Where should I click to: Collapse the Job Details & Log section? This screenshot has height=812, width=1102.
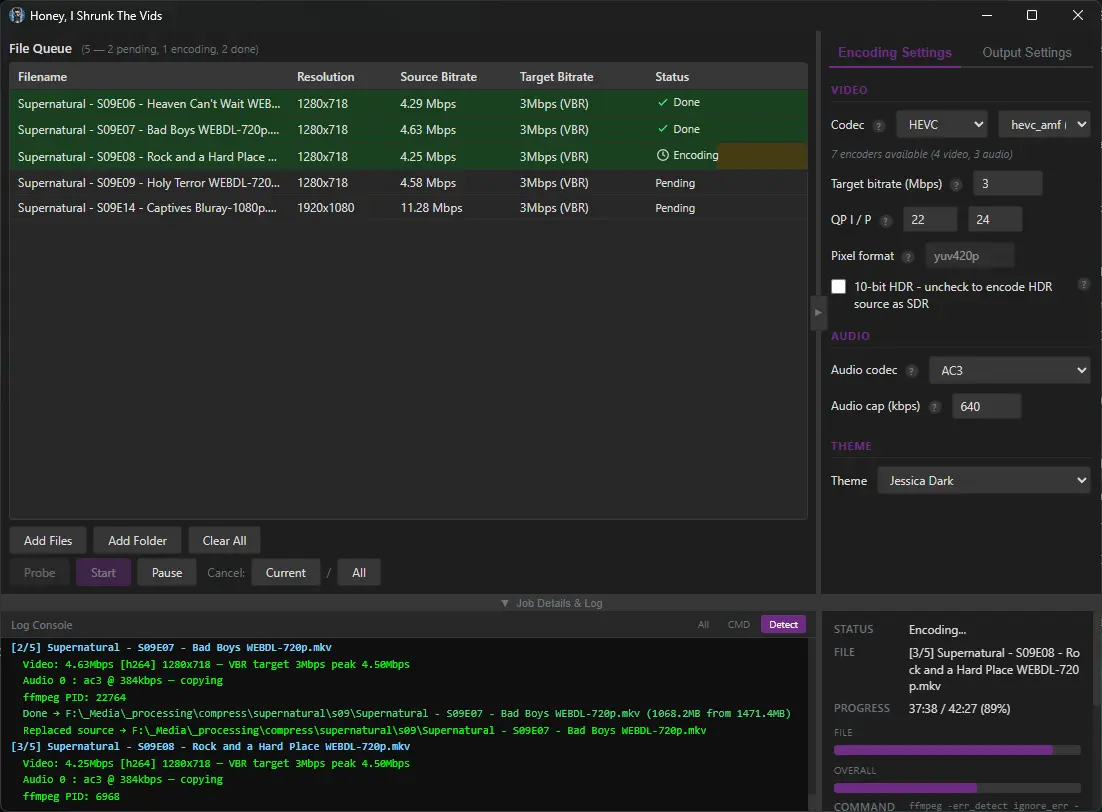click(551, 603)
